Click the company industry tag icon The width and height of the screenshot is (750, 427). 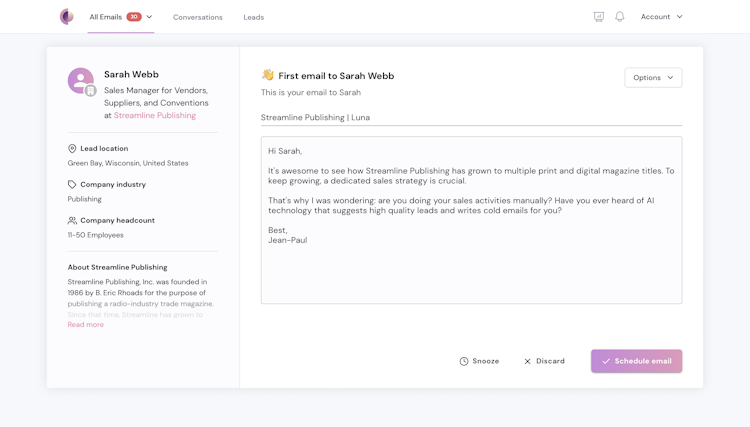tap(72, 185)
